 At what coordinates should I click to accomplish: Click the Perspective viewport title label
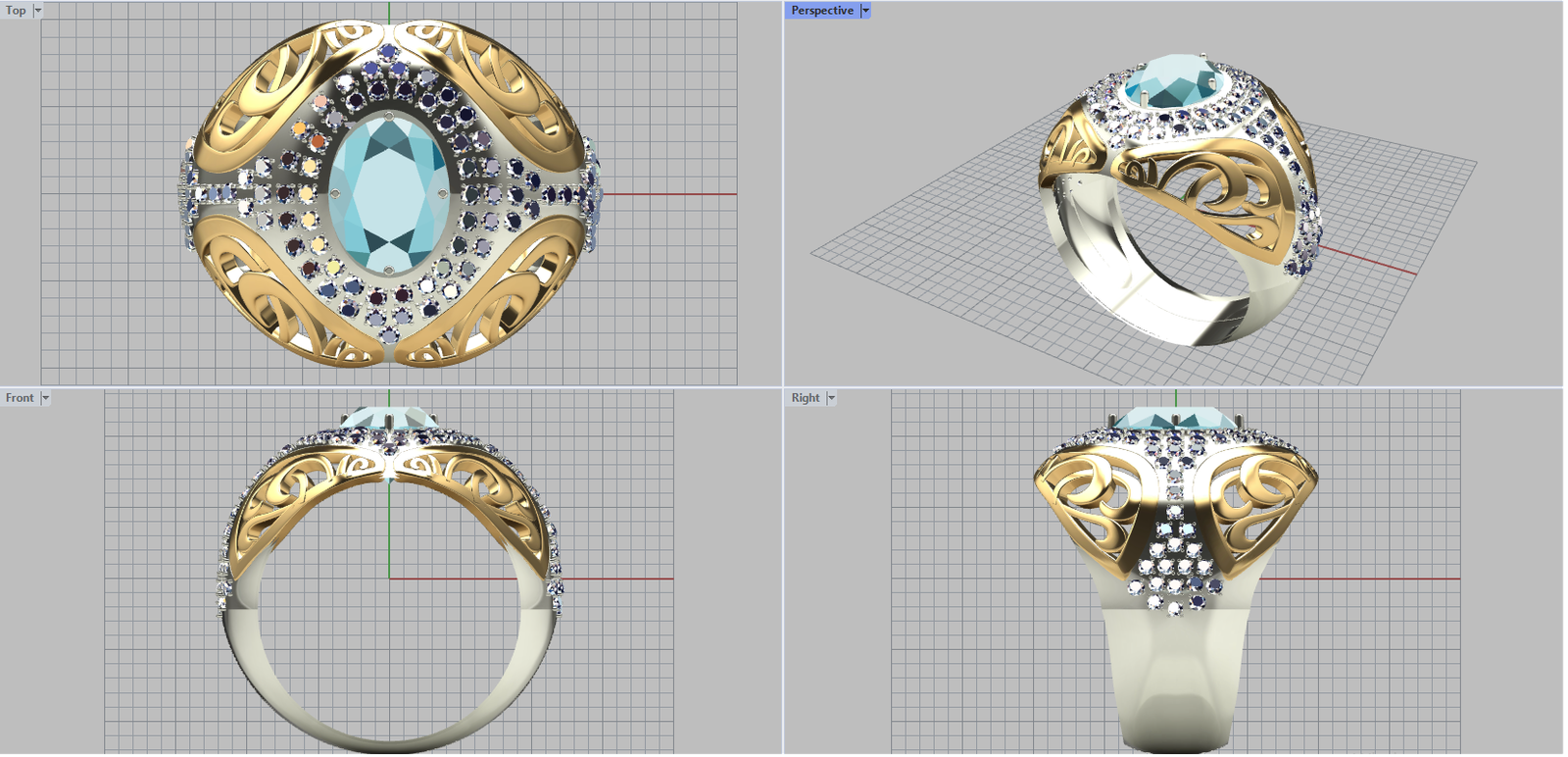click(x=821, y=11)
